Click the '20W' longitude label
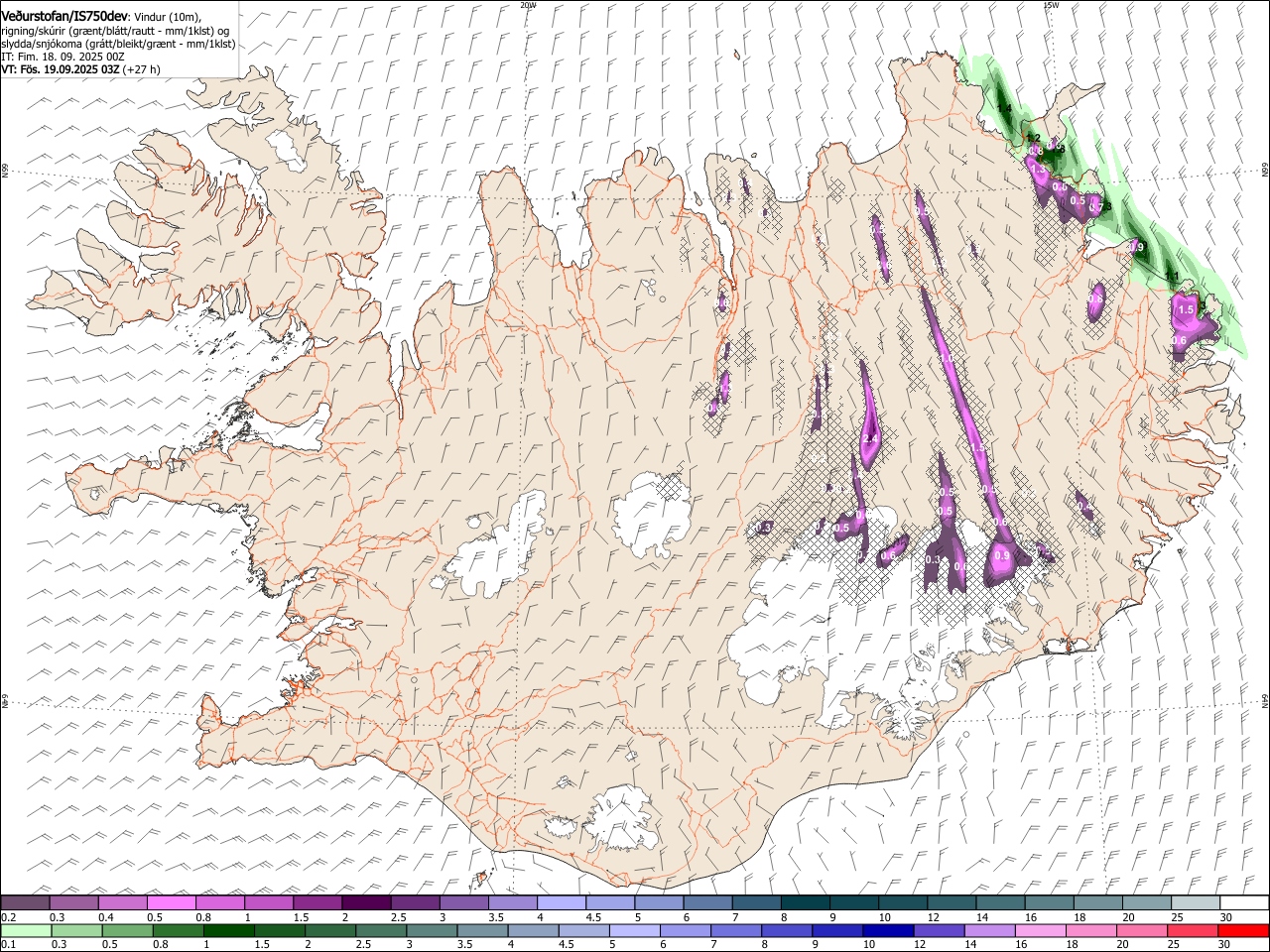The height and width of the screenshot is (952, 1270). [x=528, y=4]
